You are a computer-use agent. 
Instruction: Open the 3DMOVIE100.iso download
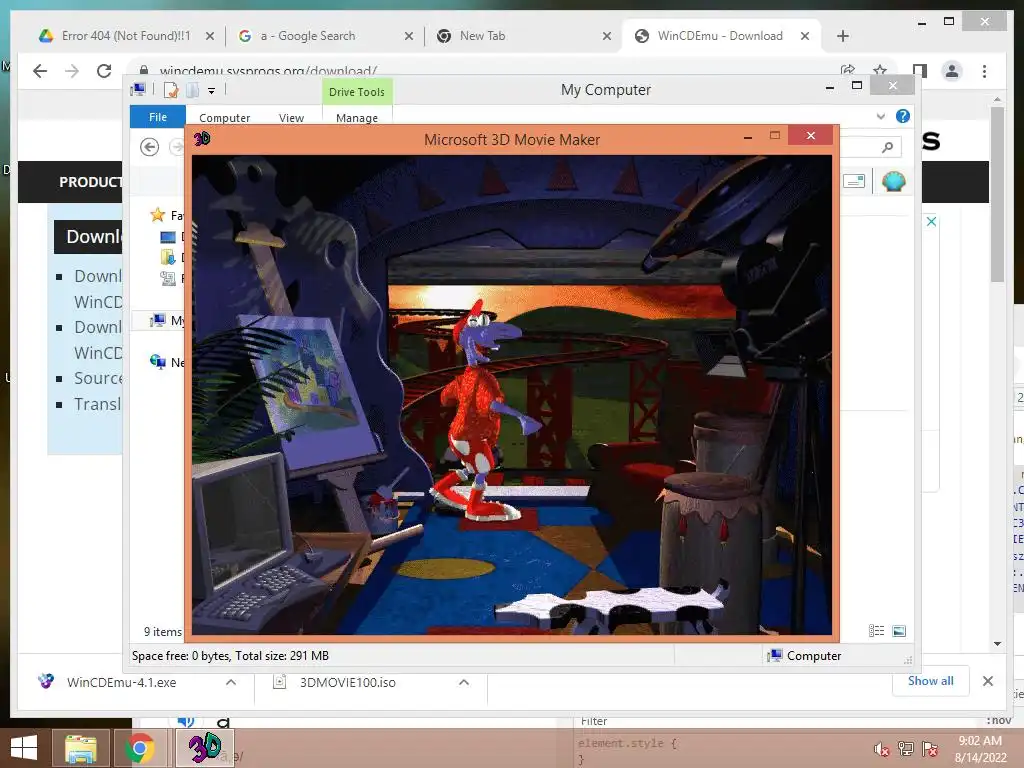347,682
